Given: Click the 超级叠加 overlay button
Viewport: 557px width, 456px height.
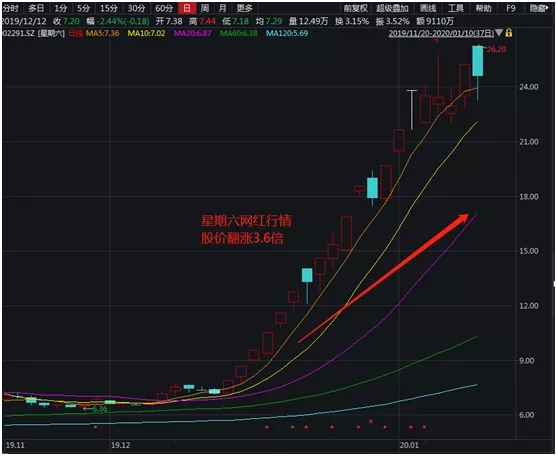Looking at the screenshot, I should (x=392, y=8).
